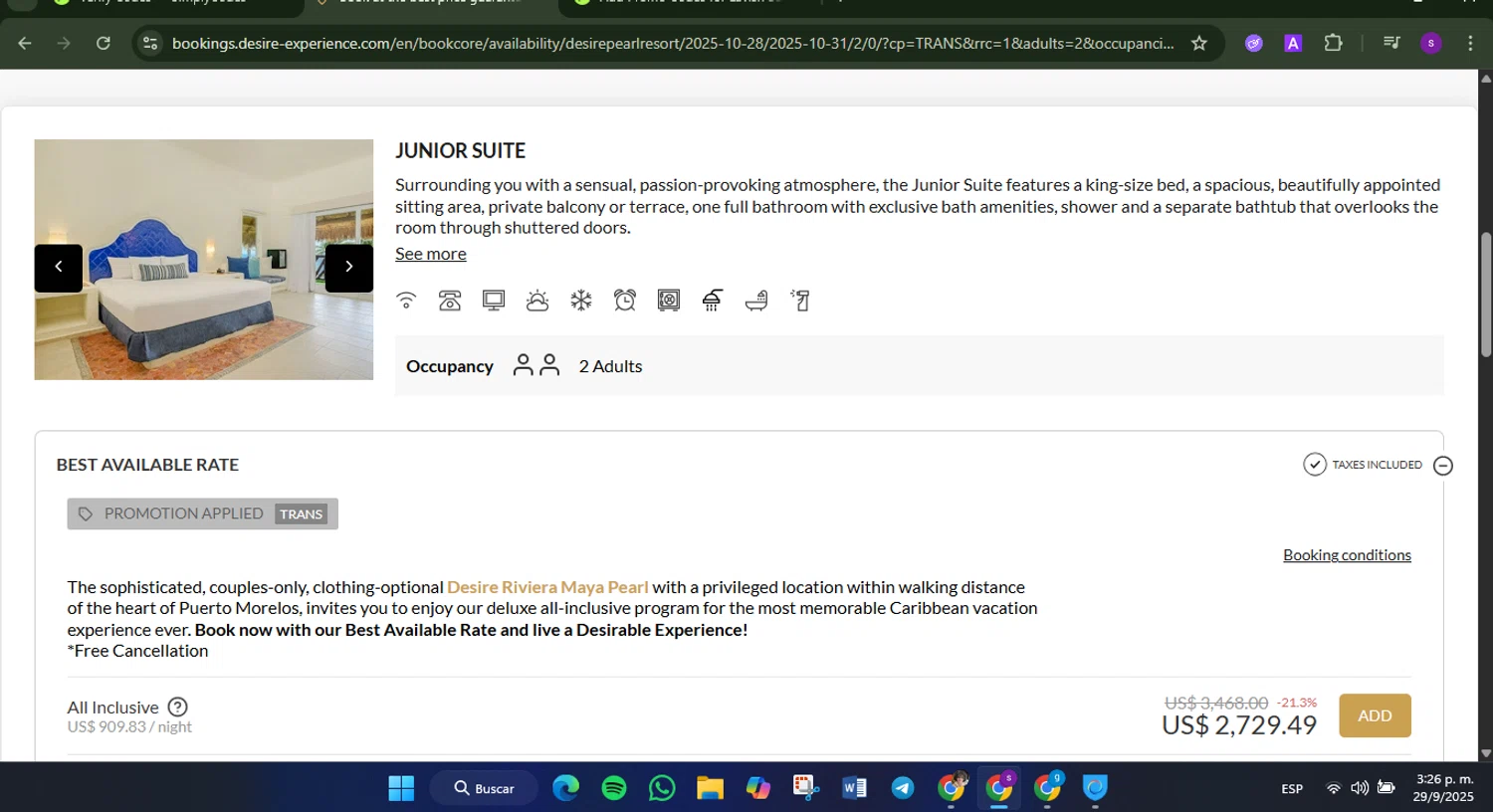Click the hair dryer amenity icon
Screen dimensions: 1493x812
(x=800, y=301)
